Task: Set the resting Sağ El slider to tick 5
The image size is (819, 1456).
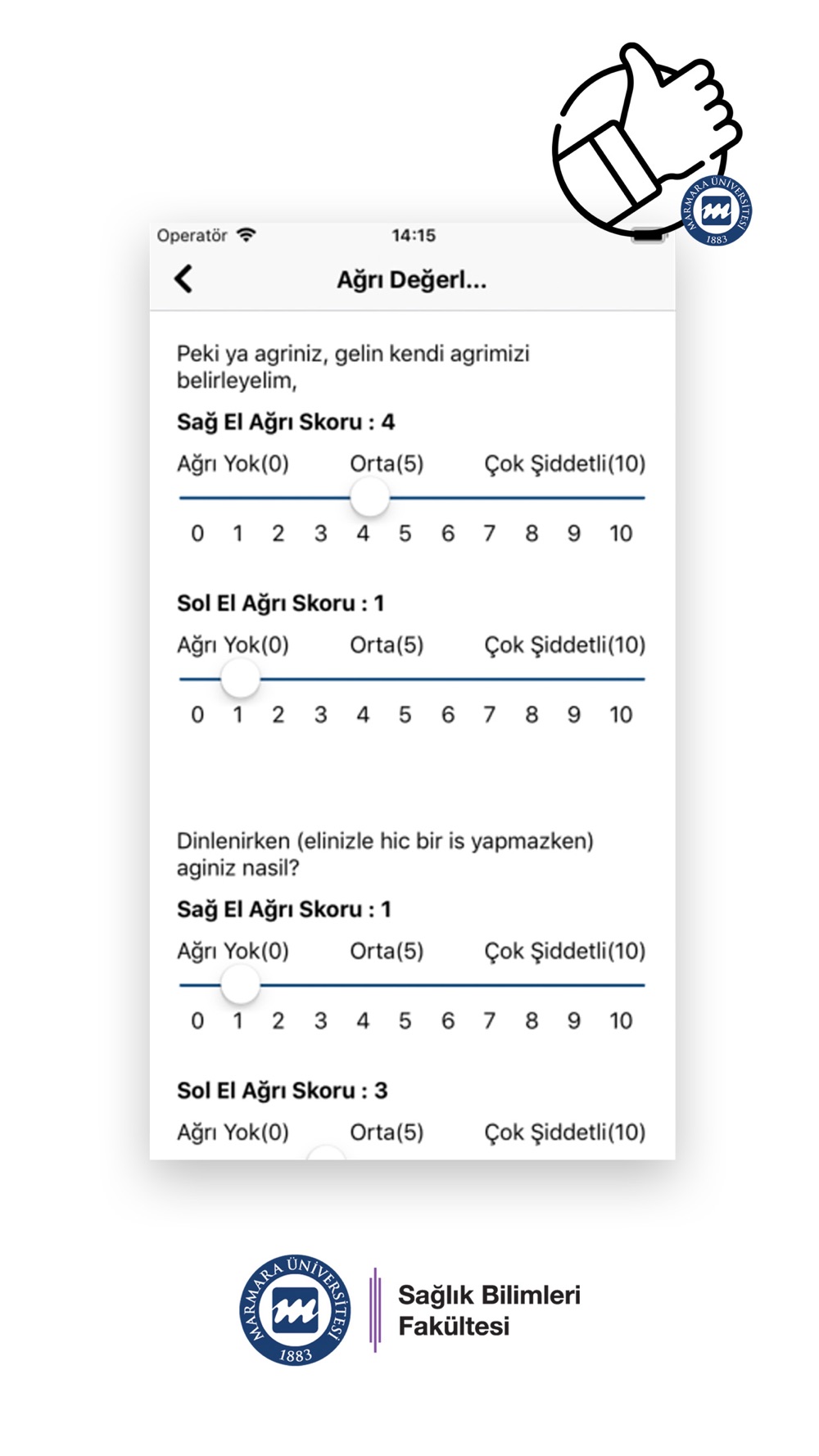Action: click(405, 985)
